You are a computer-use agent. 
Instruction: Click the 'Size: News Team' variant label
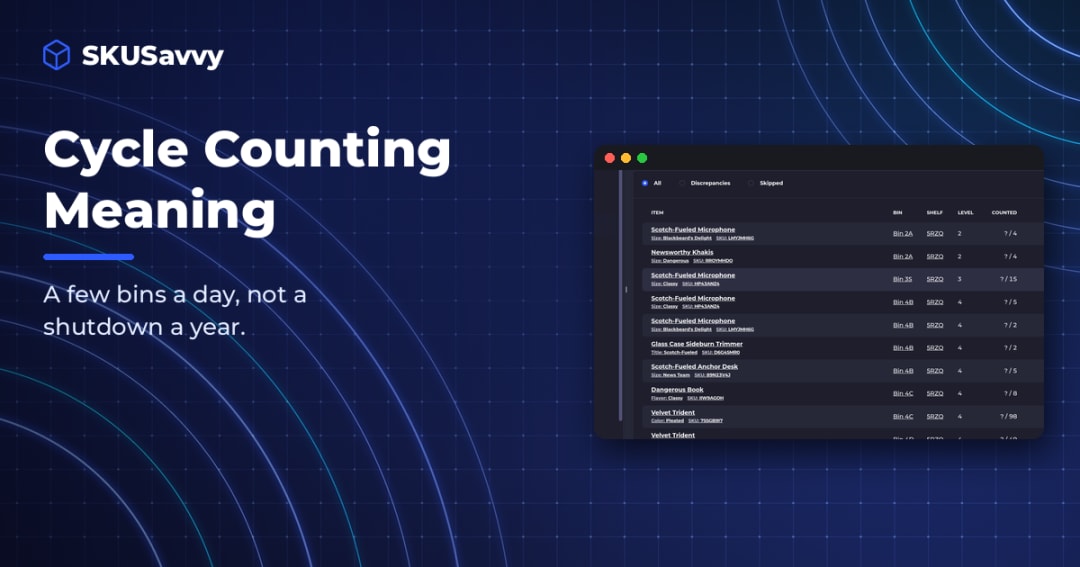670,375
